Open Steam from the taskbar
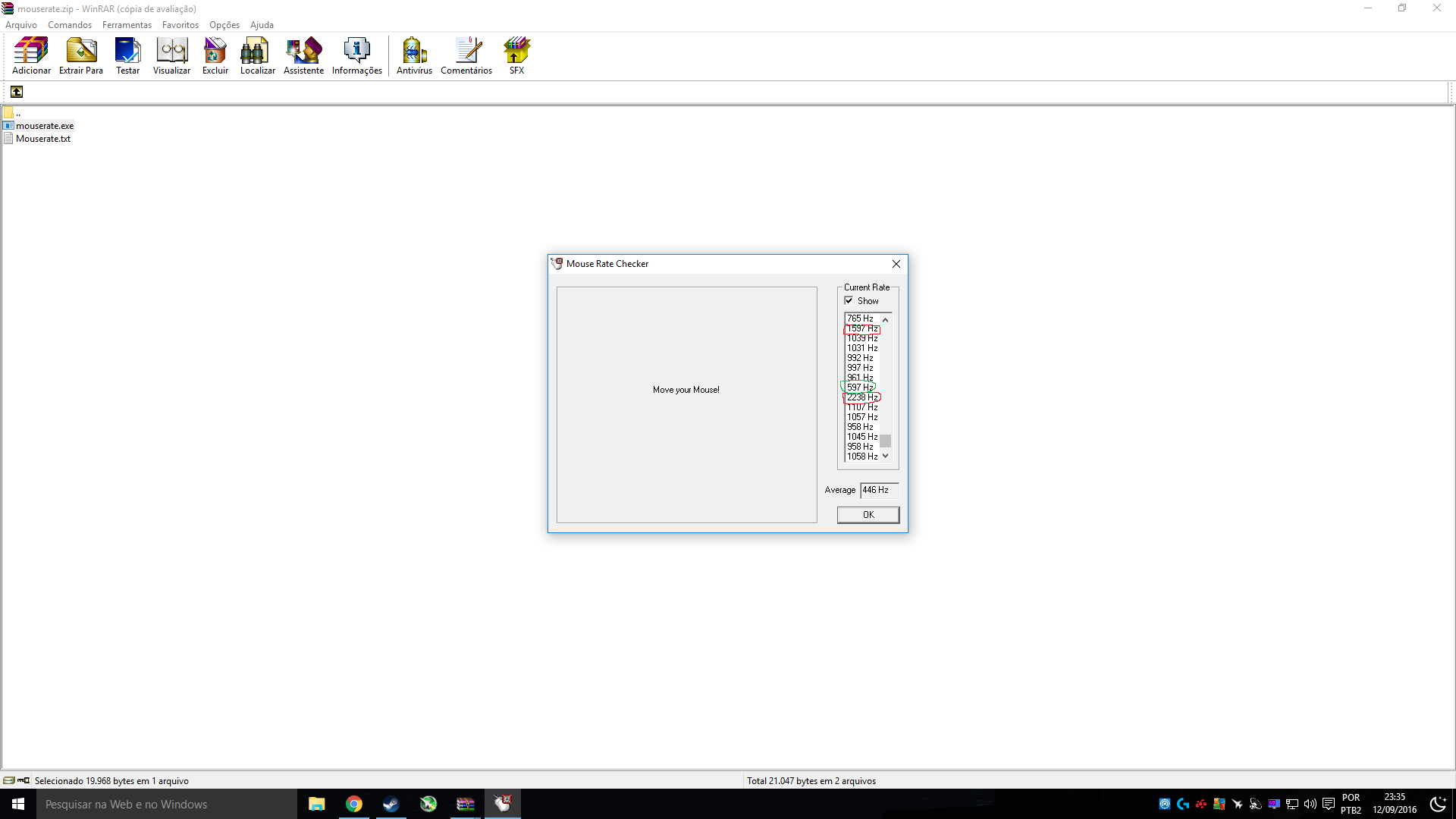Screen dimensions: 1456x819 pyautogui.click(x=391, y=804)
